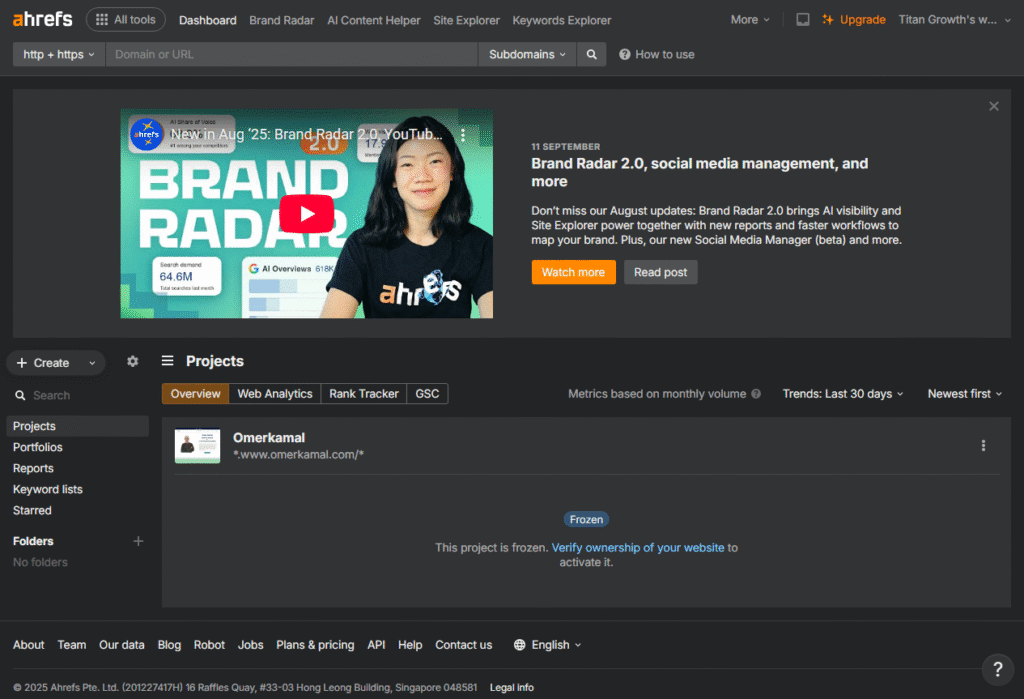Open the help question mark bubble

tap(996, 668)
